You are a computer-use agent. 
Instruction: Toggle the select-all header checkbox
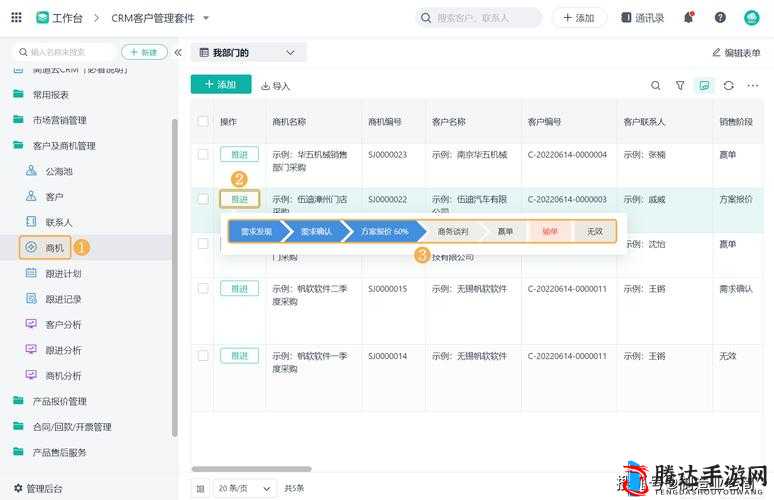pos(203,121)
